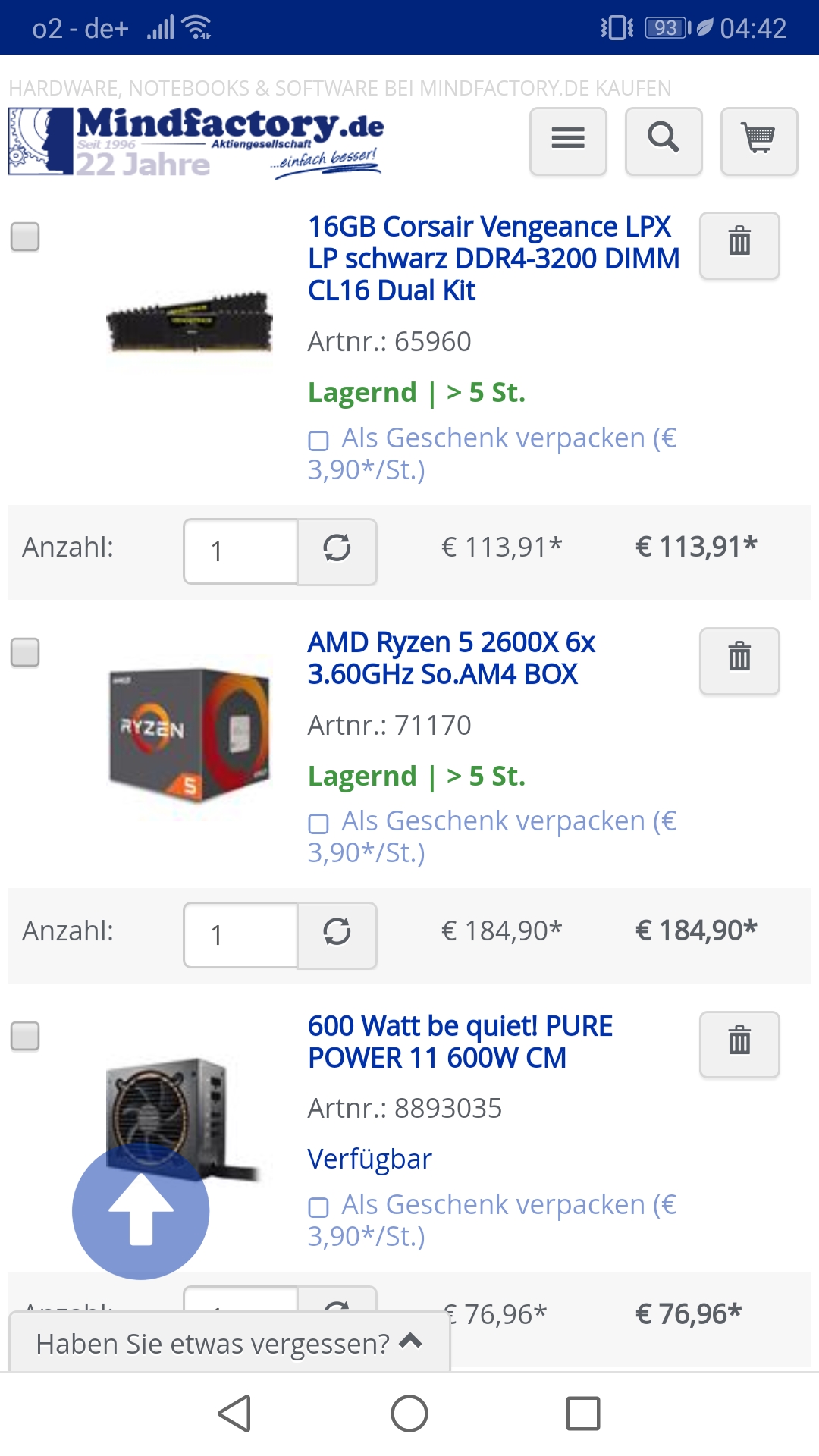Screen dimensions: 819x1456
Task: Trash the be quiet! power supply
Action: pos(739,1043)
